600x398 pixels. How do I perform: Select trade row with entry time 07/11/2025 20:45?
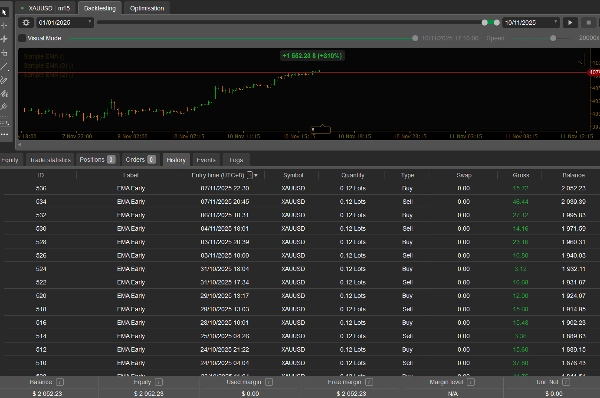[x=300, y=202]
